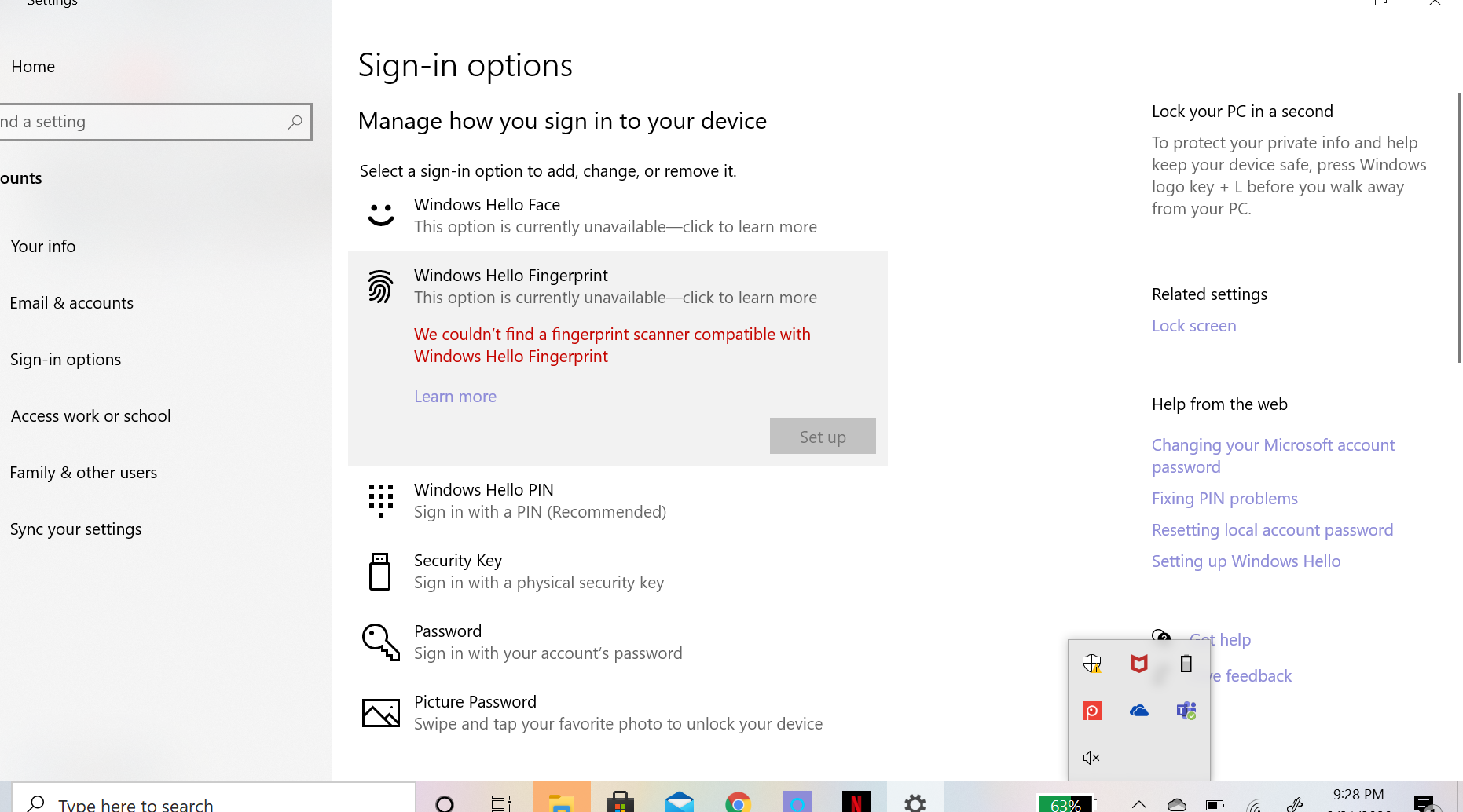Expand the Windows Hello PIN option
1463x812 pixels.
click(618, 501)
